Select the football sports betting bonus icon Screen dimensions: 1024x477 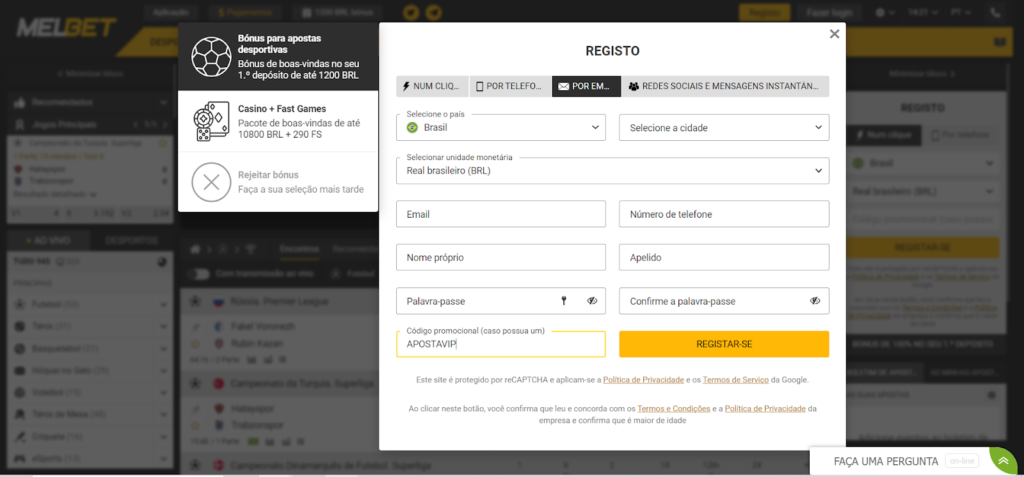click(211, 56)
